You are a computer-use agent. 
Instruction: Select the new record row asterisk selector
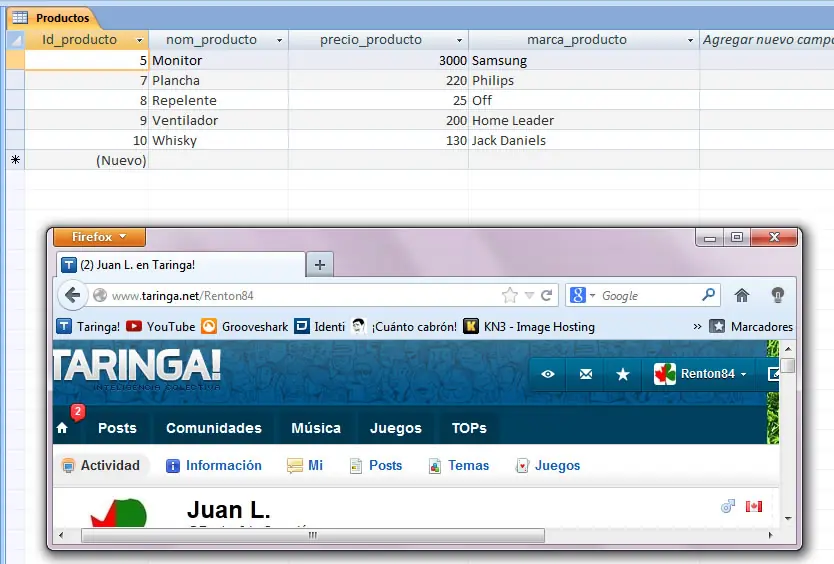[15, 160]
